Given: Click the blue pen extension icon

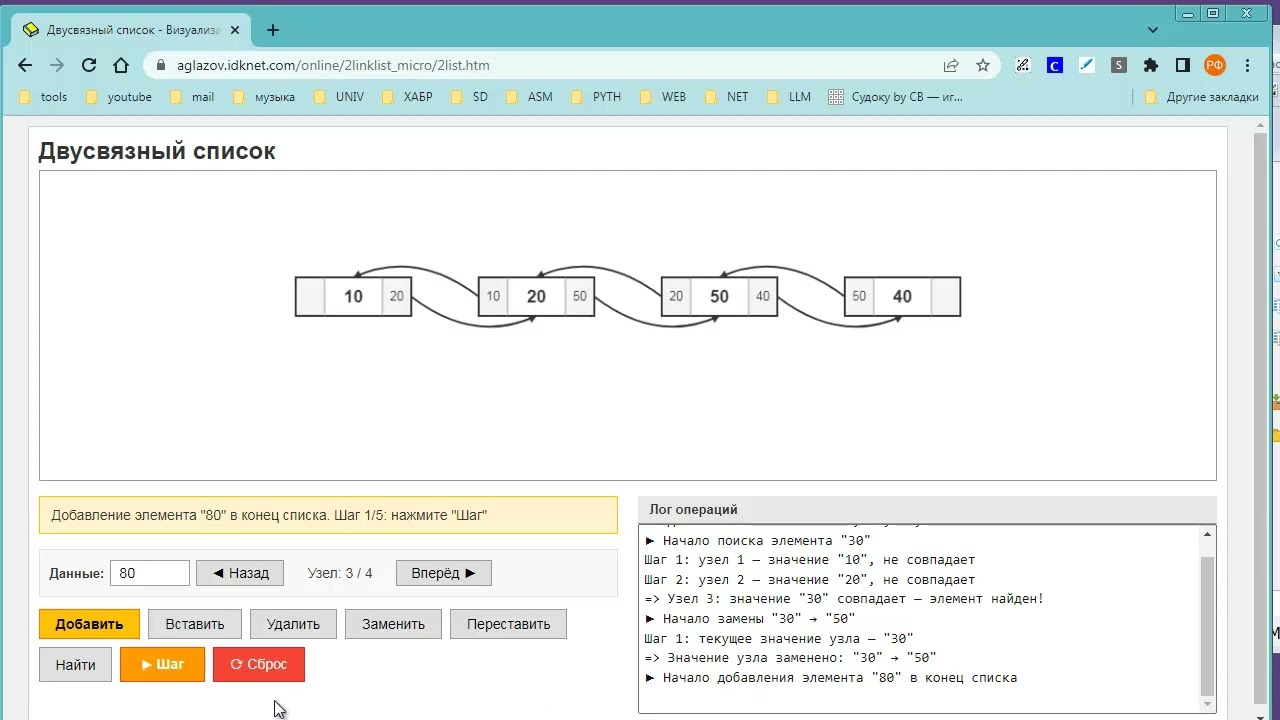Looking at the screenshot, I should click(x=1087, y=65).
